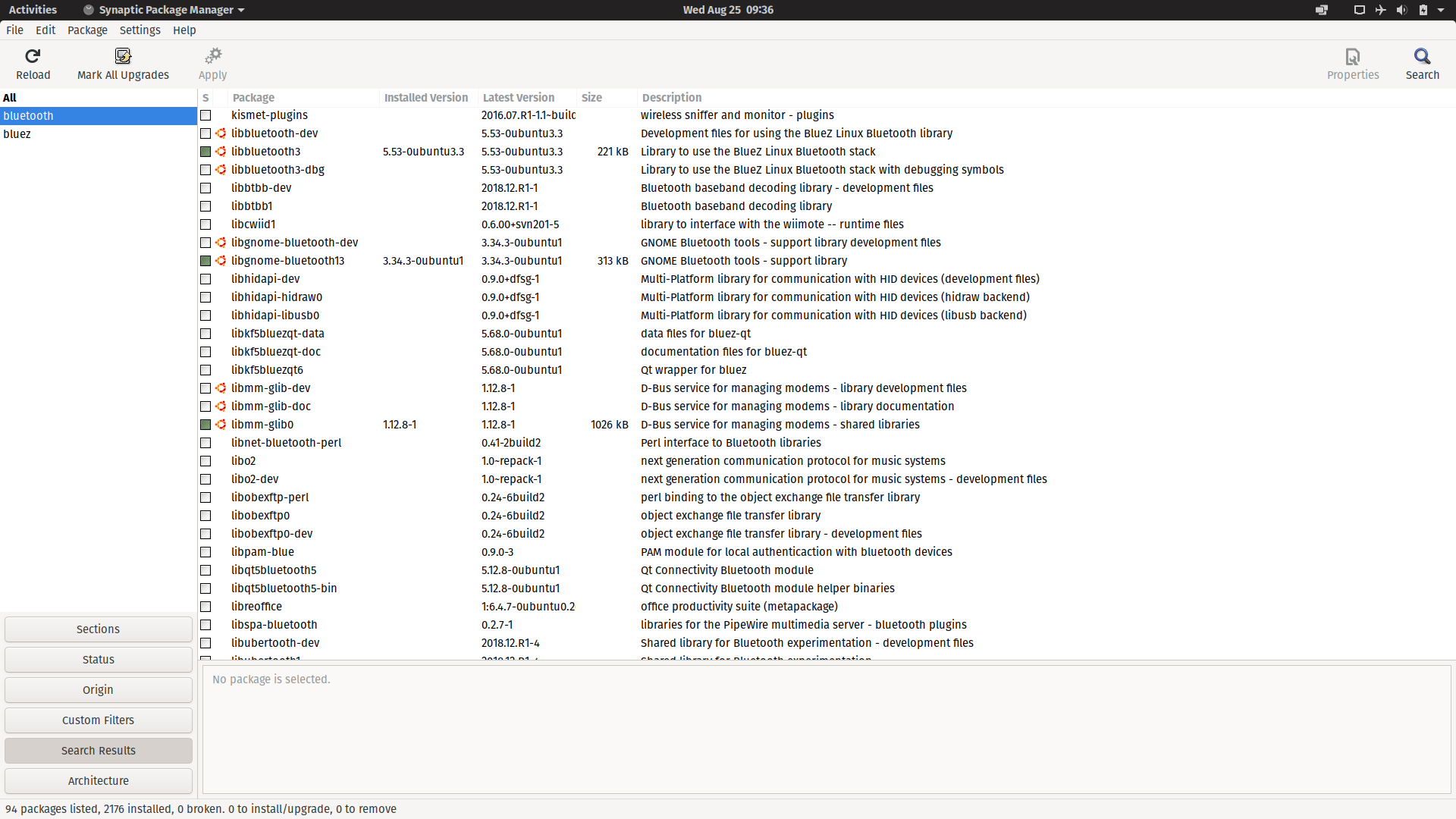The image size is (1456, 819).
Task: Click Ubuntu supported icon for libbluetooth3-dbg
Action: [x=221, y=170]
